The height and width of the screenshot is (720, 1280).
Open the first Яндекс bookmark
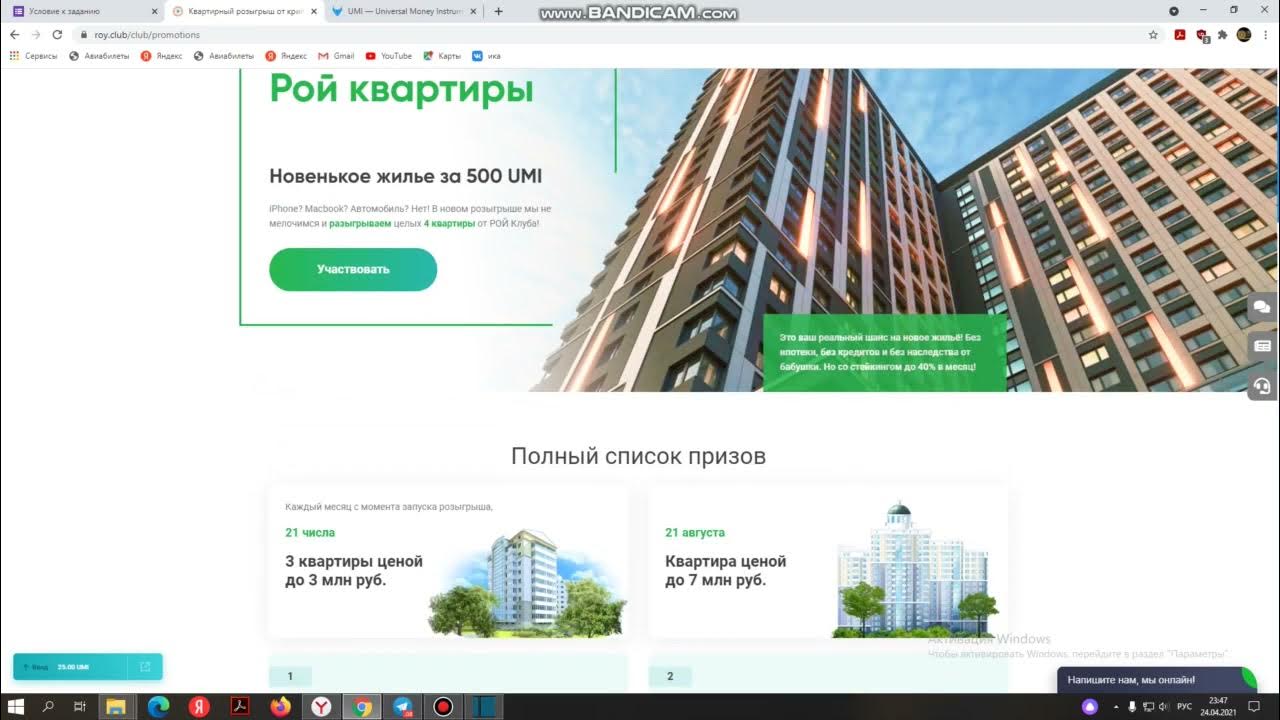coord(162,56)
